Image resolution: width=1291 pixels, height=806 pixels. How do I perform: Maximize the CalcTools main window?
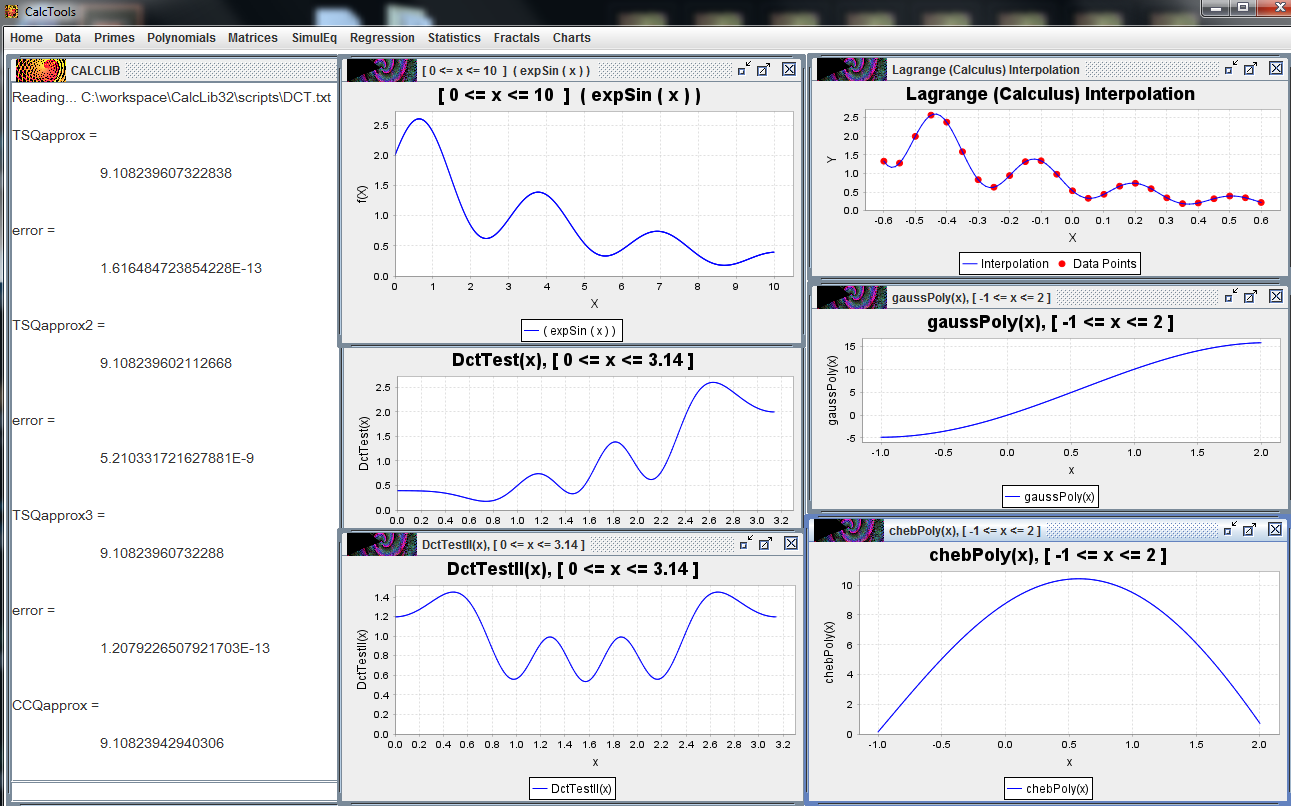(1241, 7)
